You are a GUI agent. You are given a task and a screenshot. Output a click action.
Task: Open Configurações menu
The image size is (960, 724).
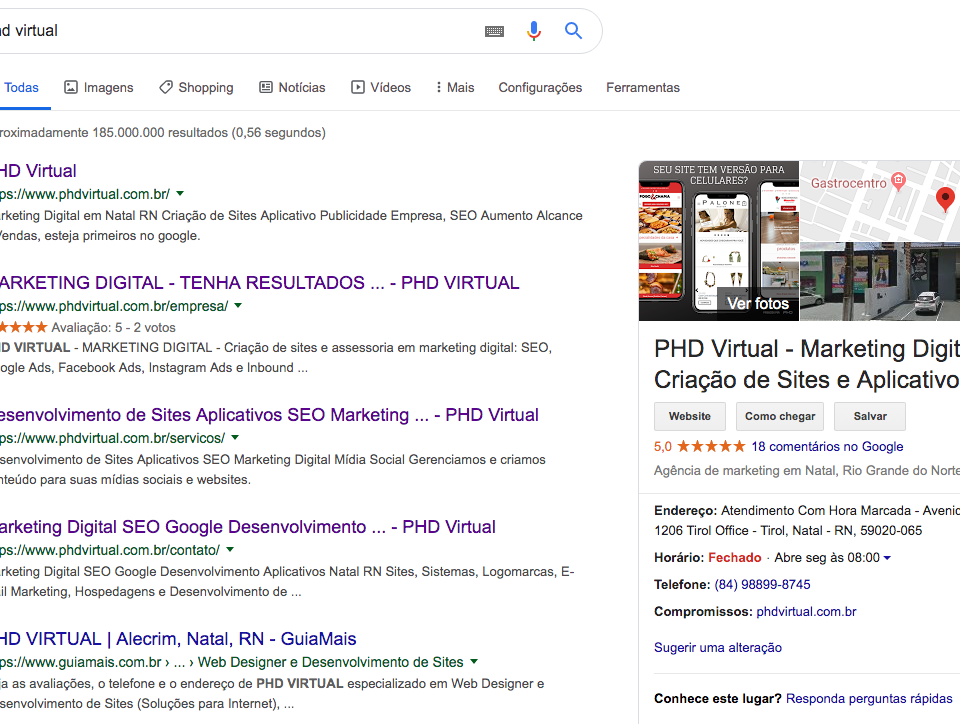540,88
